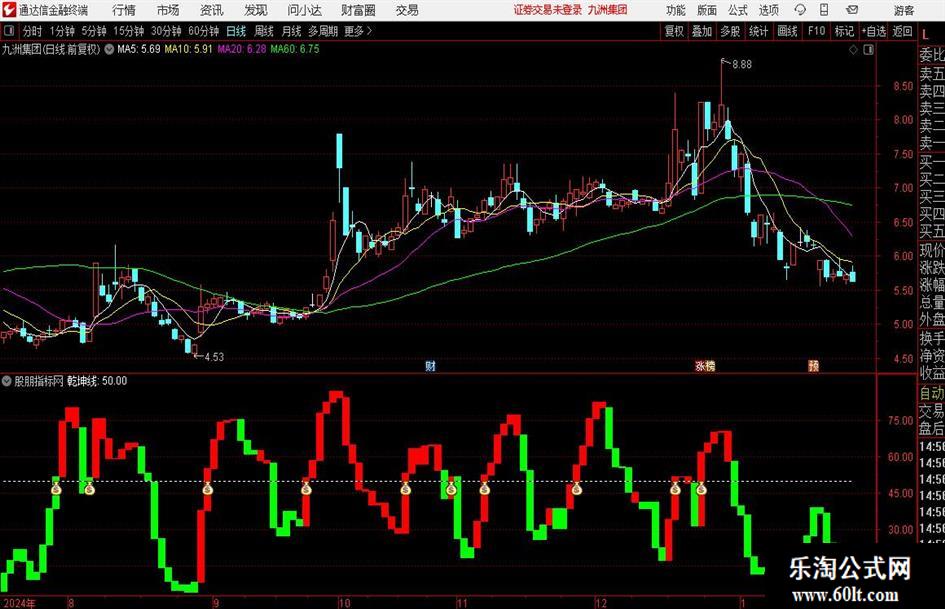The image size is (945, 609).
Task: Click the 乾坤线: 50.00 indicator value
Action: pyautogui.click(x=97, y=381)
